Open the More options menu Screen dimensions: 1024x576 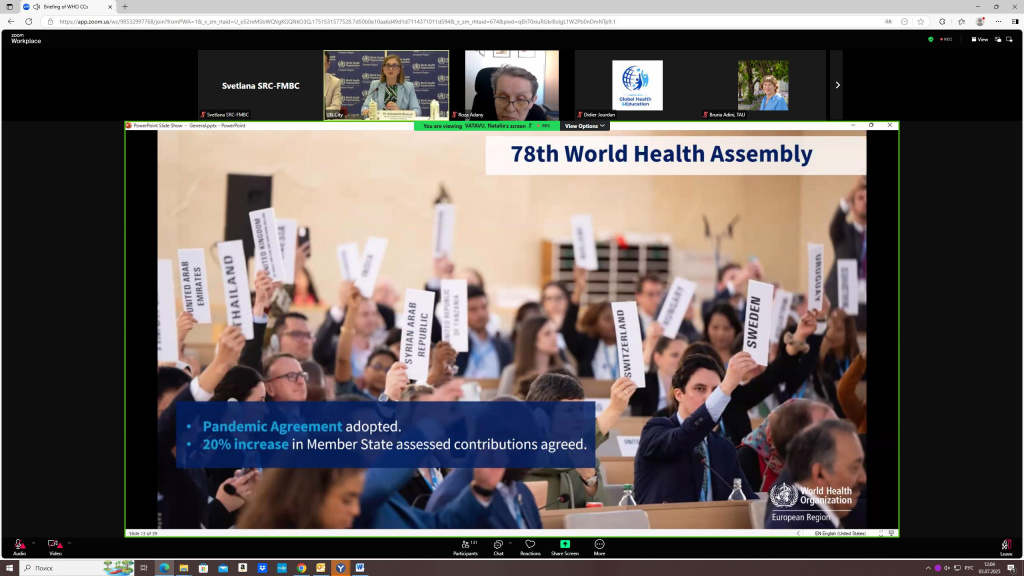tap(599, 545)
